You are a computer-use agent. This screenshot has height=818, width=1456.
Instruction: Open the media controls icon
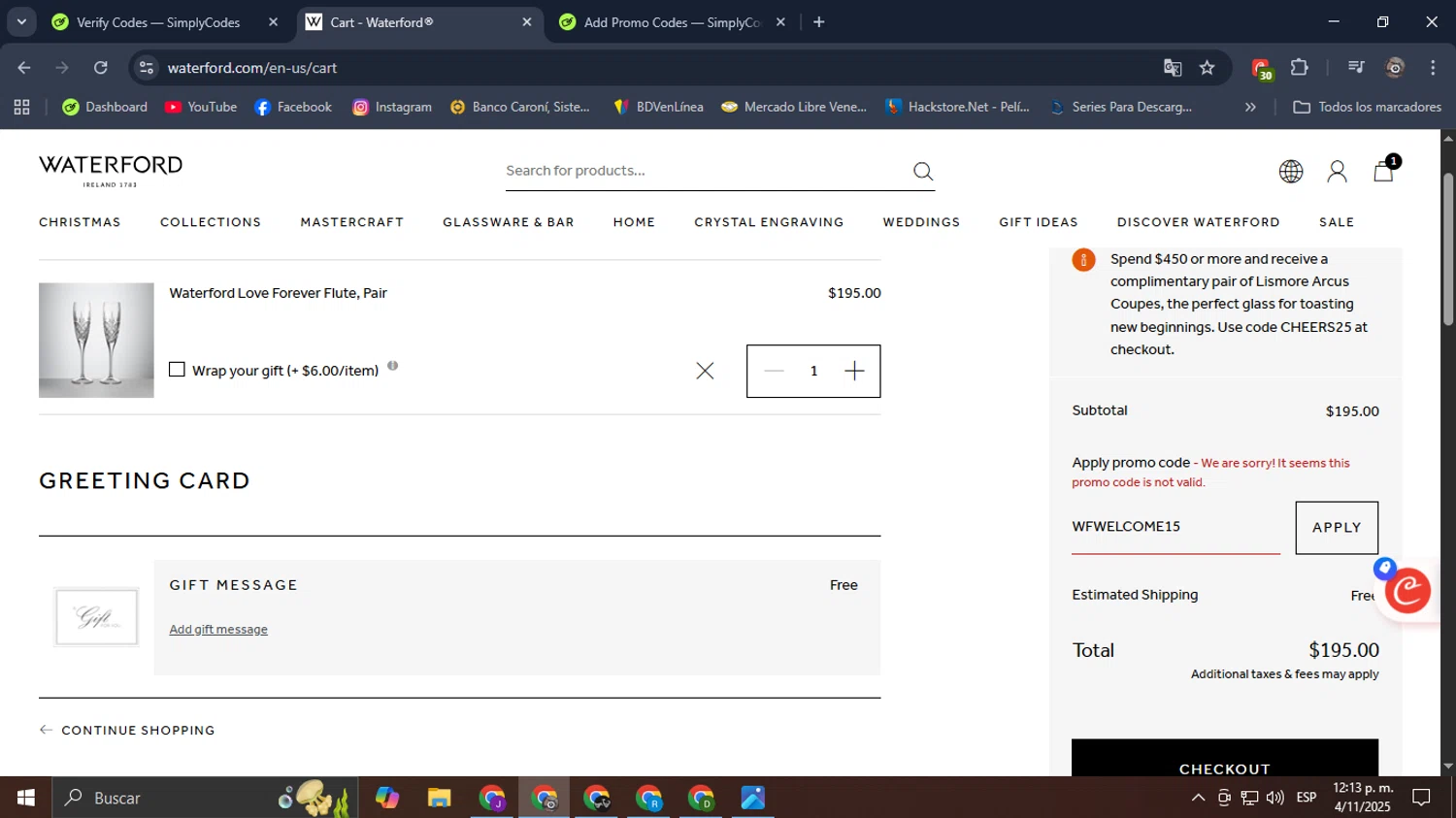pos(1356,67)
